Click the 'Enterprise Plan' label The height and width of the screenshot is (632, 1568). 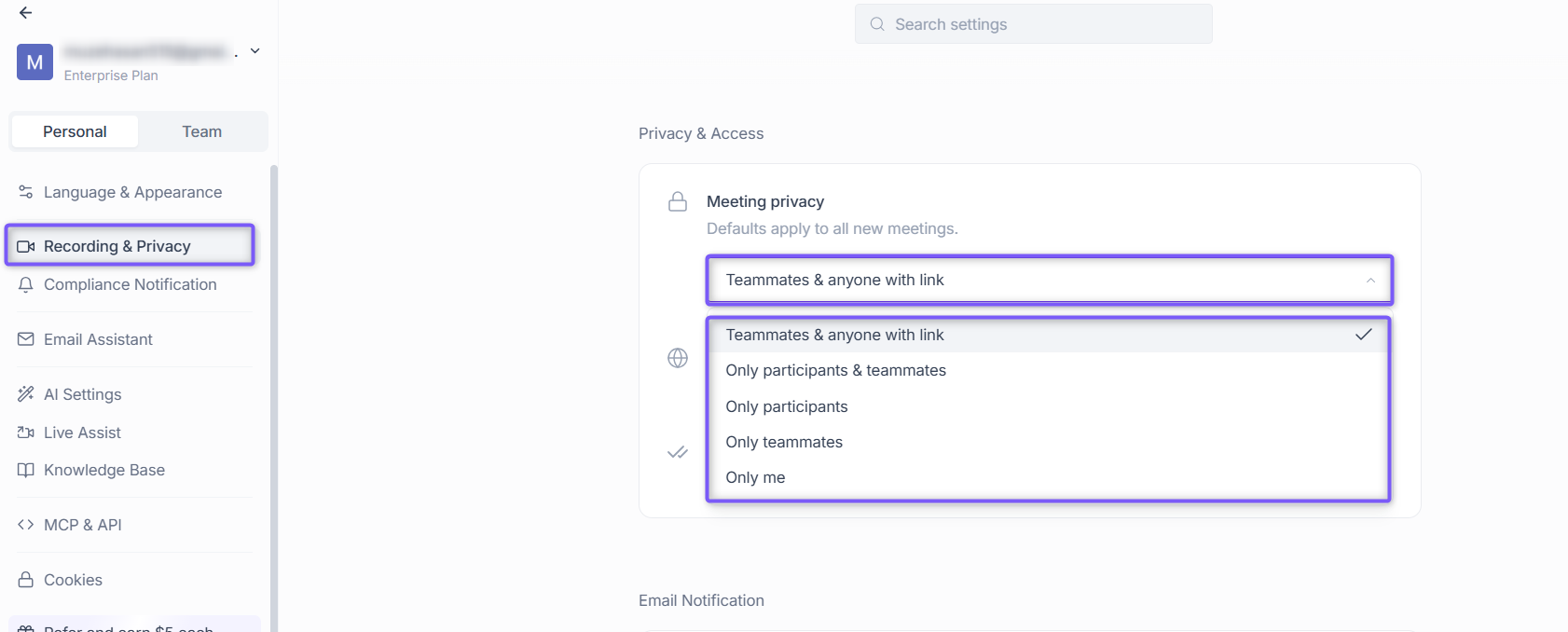click(x=111, y=76)
